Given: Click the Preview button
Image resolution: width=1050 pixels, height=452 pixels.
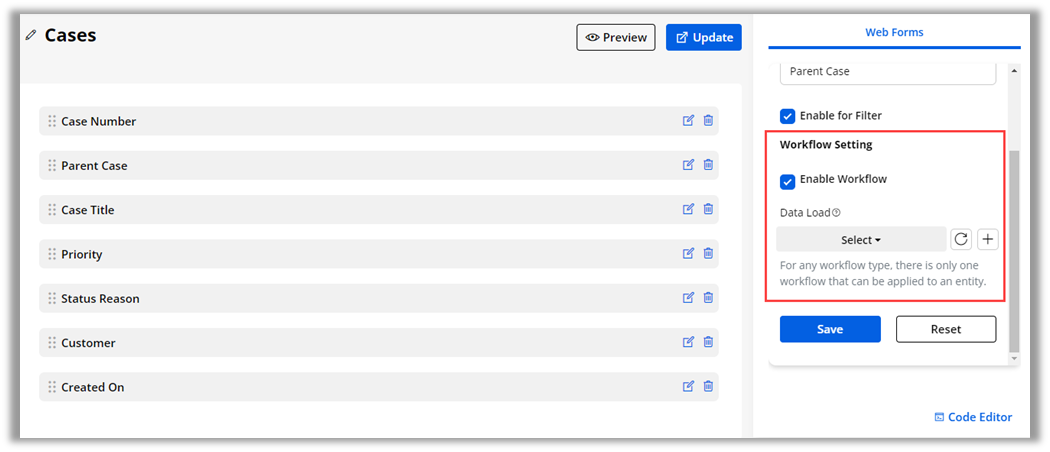Looking at the screenshot, I should click(616, 37).
